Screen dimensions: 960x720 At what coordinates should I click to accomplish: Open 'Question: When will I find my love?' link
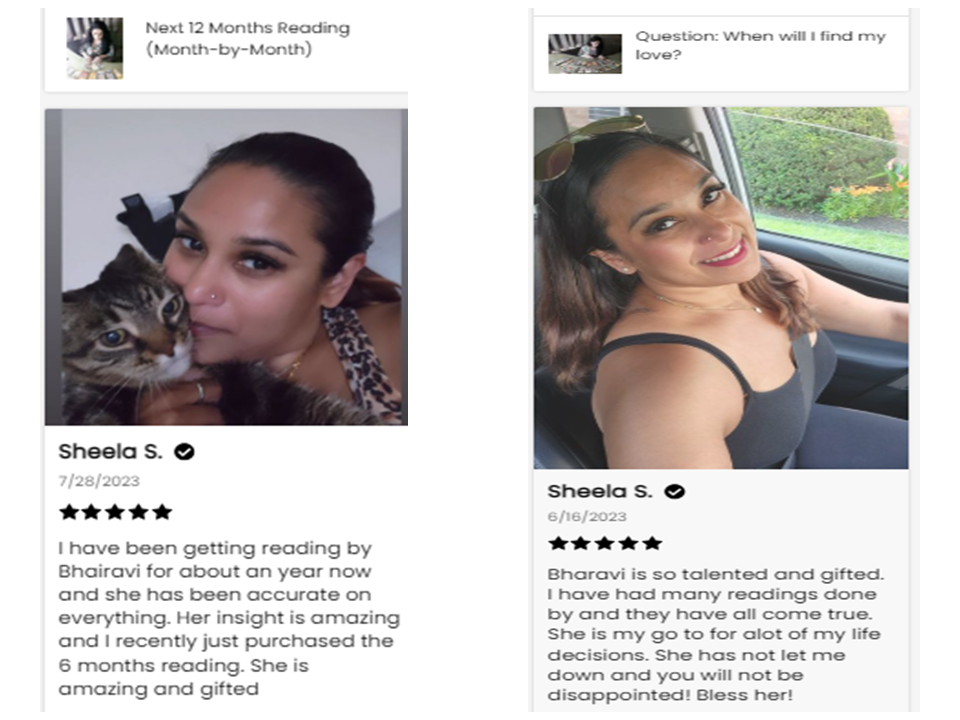pyautogui.click(x=760, y=45)
